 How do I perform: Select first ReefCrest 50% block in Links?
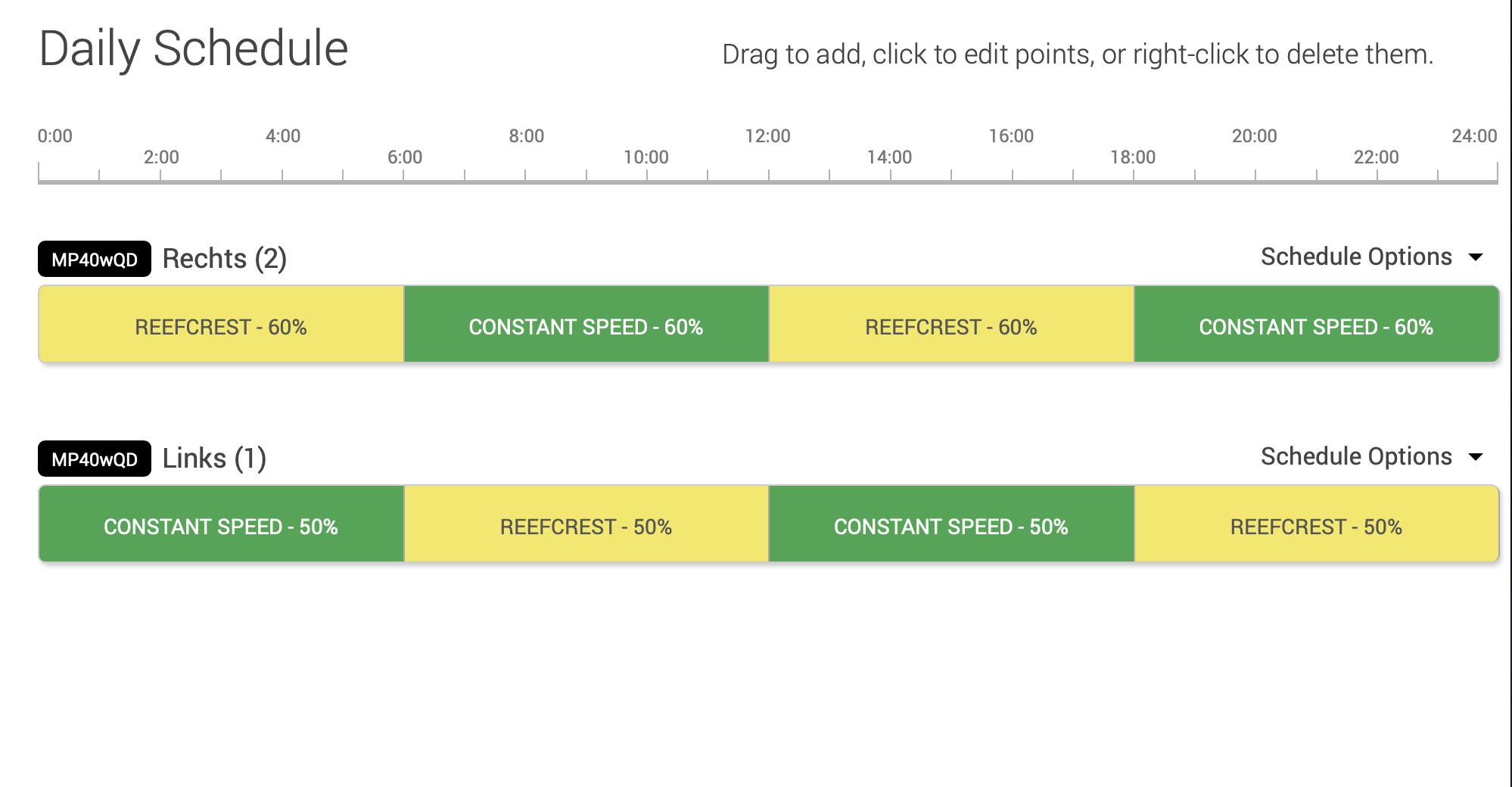586,526
